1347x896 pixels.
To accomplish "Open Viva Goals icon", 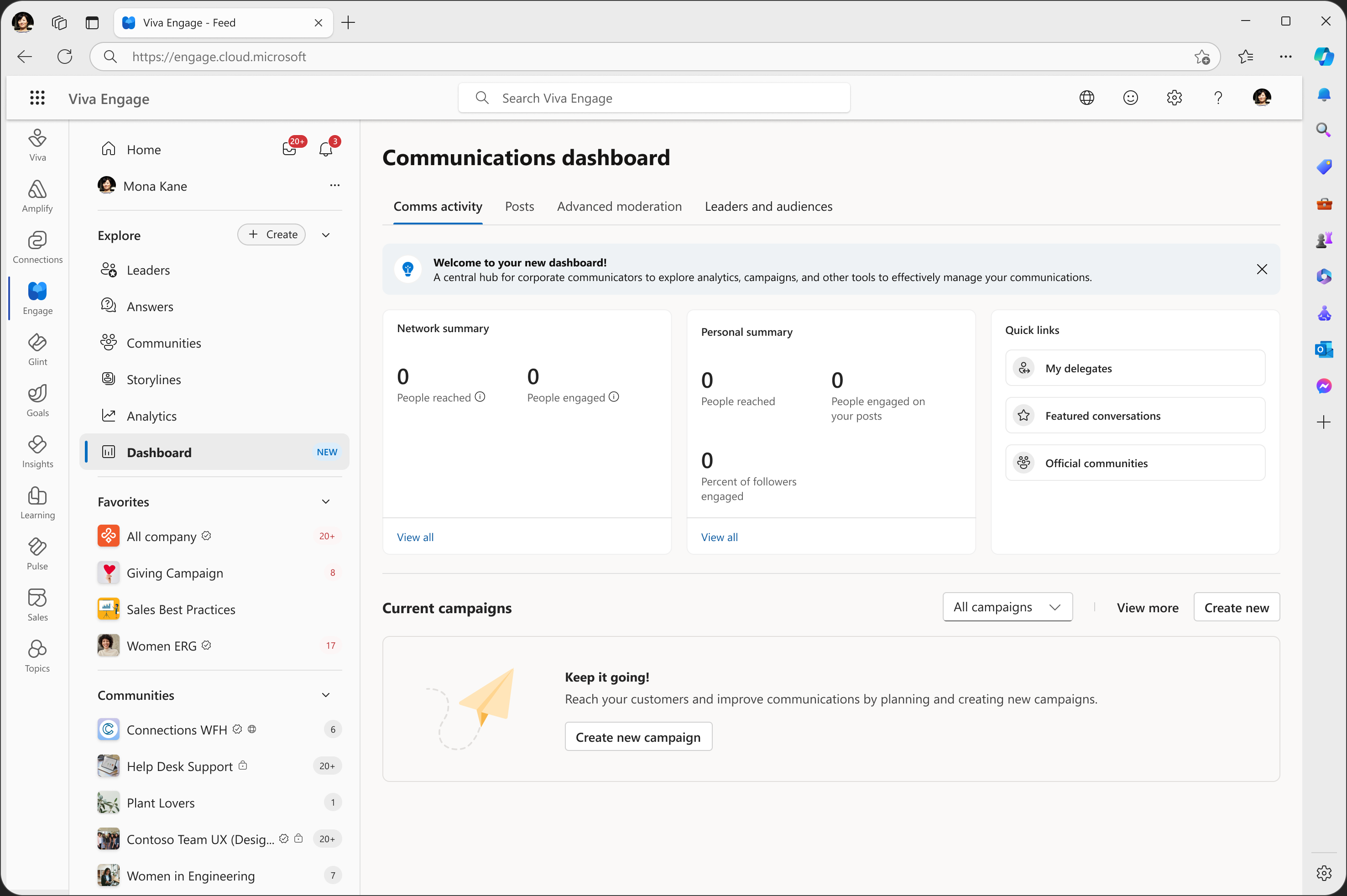I will pos(37,400).
